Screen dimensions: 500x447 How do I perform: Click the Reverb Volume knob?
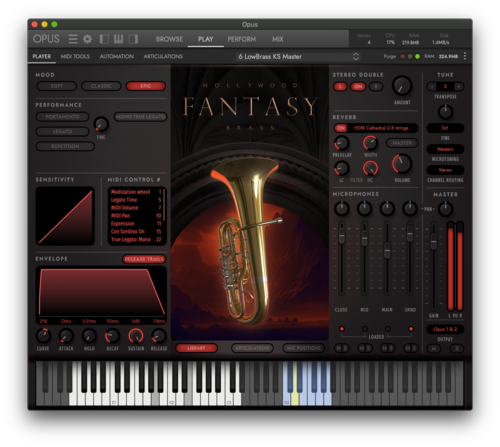tap(402, 164)
